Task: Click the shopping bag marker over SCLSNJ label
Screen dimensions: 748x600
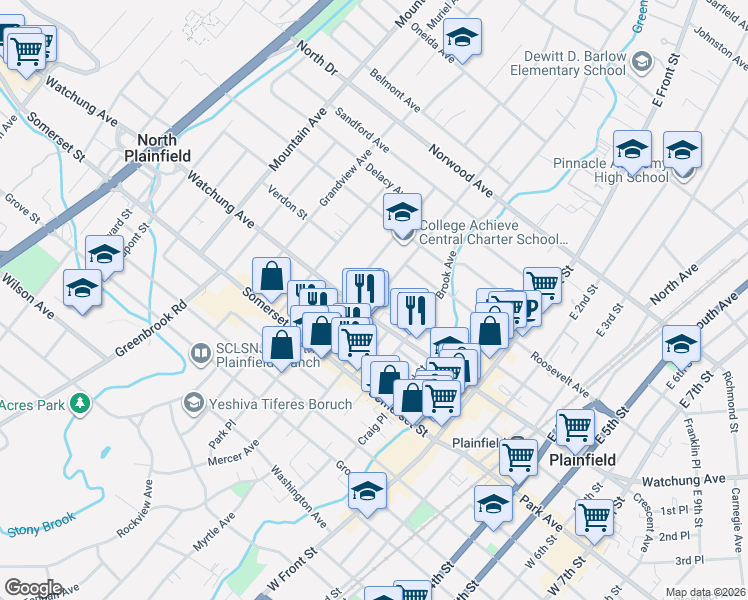Action: click(x=281, y=348)
